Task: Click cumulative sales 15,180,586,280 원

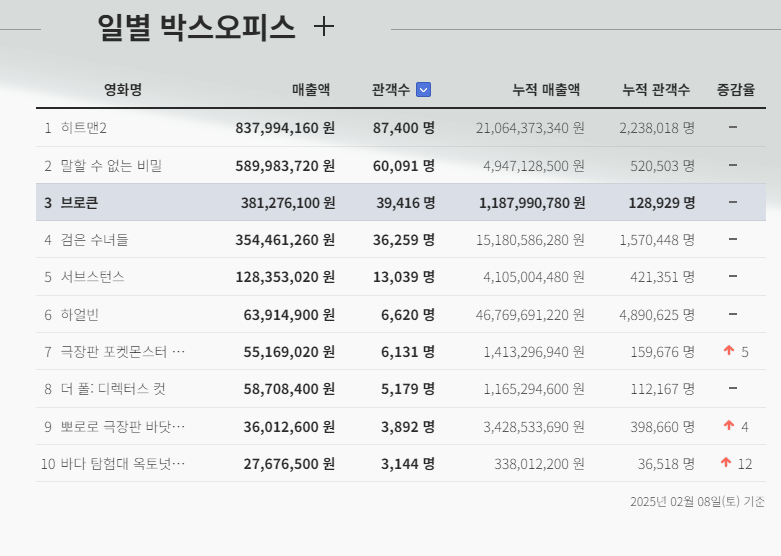Action: [530, 240]
